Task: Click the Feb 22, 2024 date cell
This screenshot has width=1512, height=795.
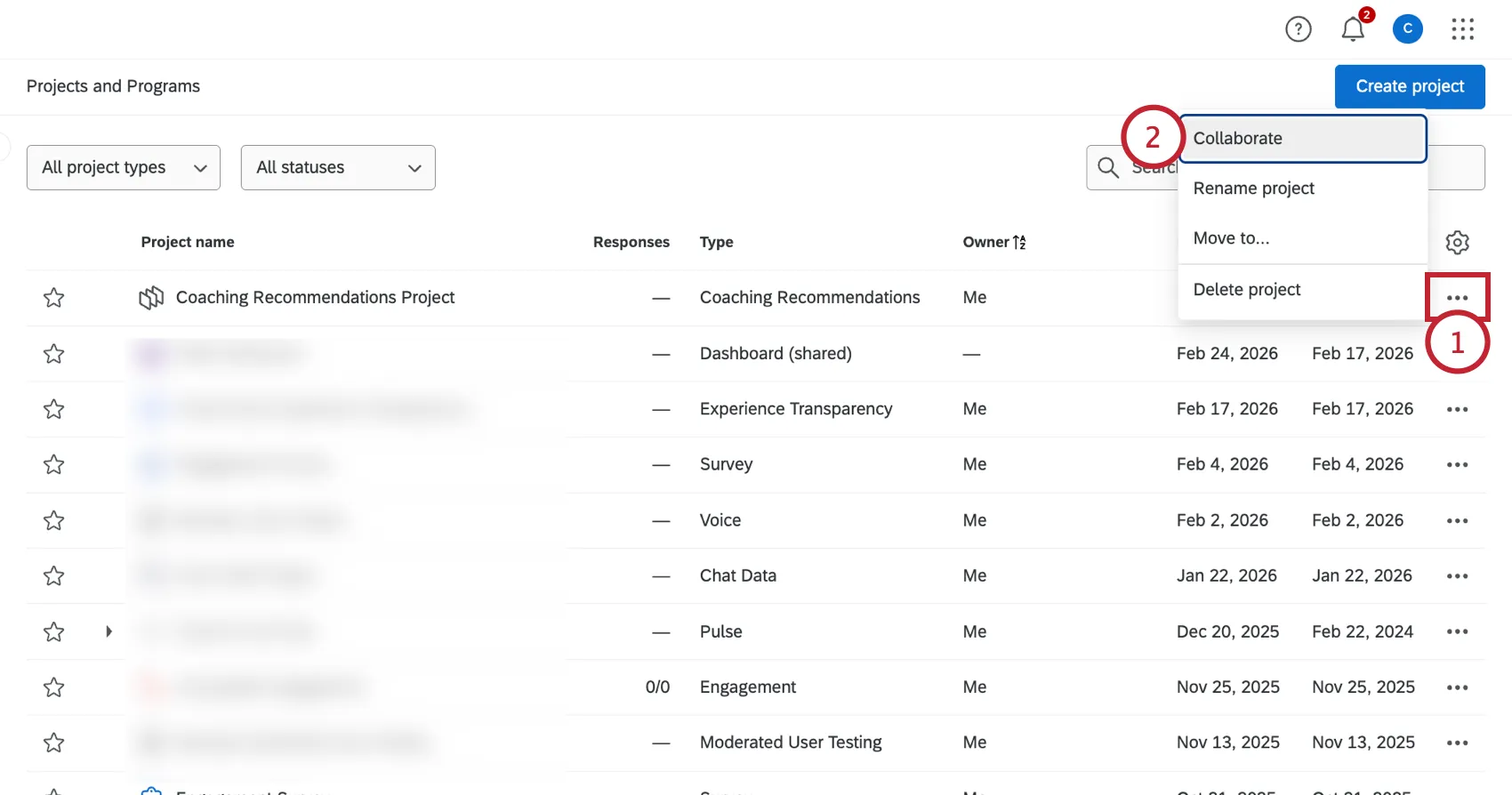Action: pyautogui.click(x=1363, y=631)
